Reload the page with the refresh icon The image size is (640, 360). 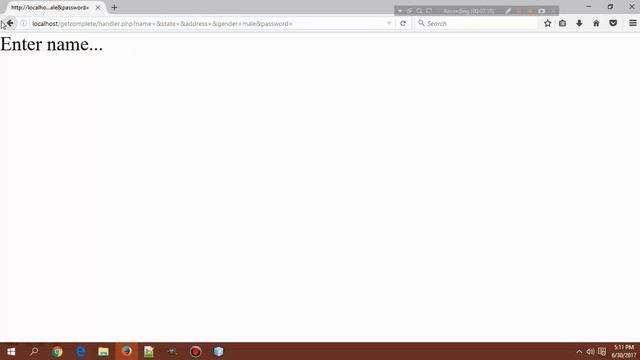(x=403, y=23)
